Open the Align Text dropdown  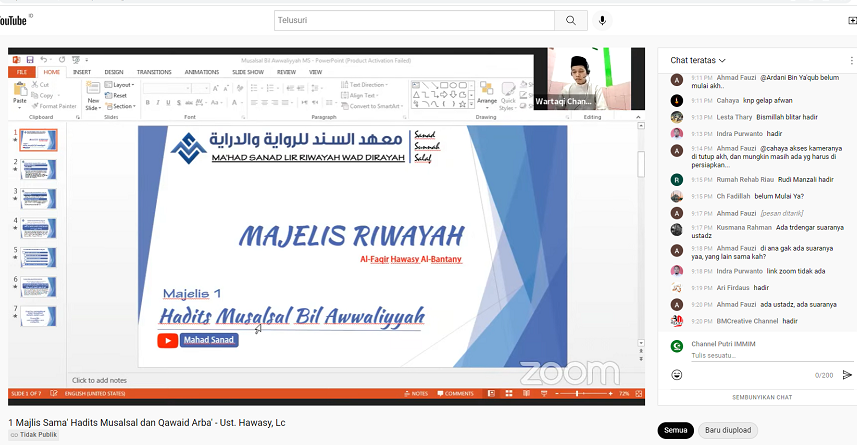[359, 95]
